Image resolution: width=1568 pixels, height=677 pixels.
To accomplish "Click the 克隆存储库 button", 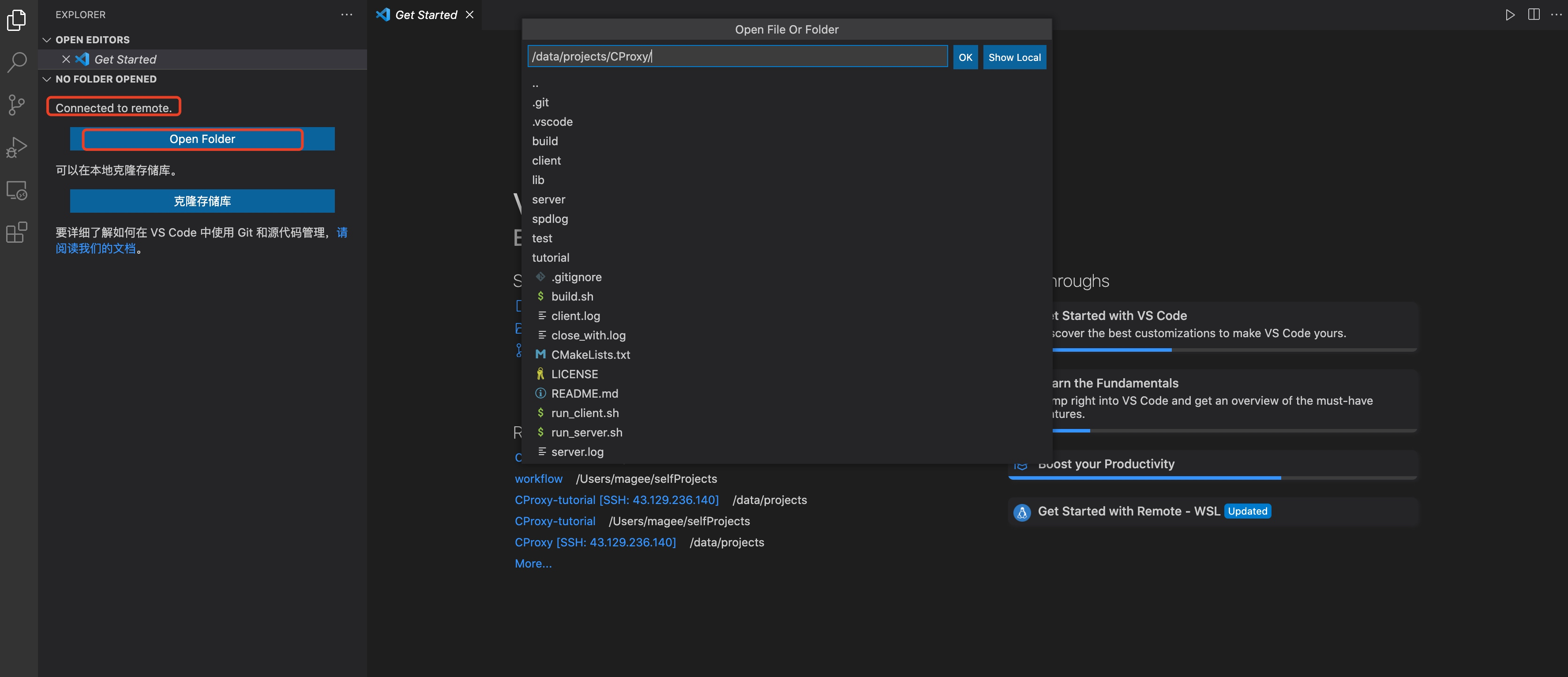I will [x=202, y=201].
